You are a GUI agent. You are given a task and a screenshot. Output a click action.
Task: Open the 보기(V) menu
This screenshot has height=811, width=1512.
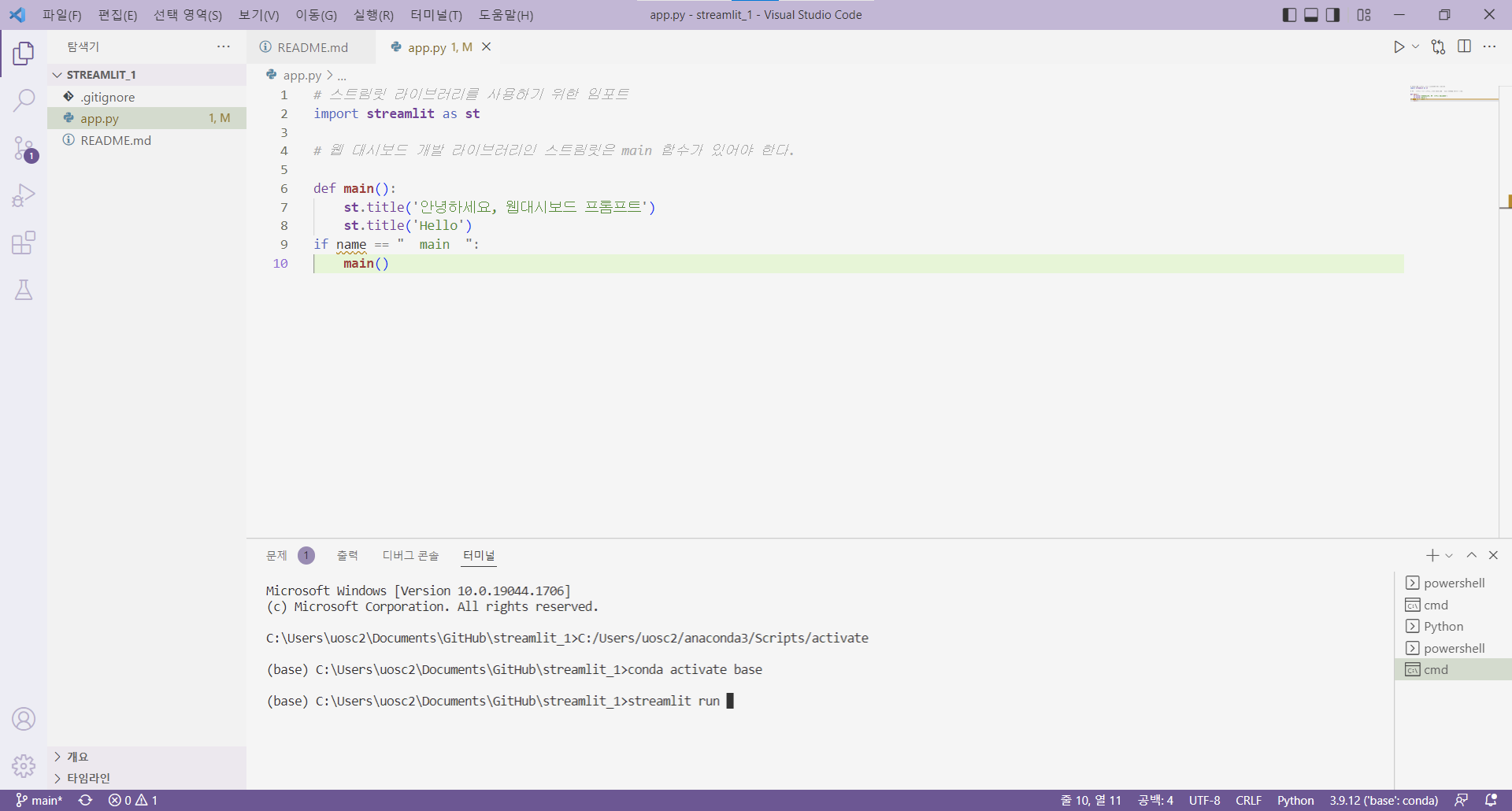(x=259, y=15)
